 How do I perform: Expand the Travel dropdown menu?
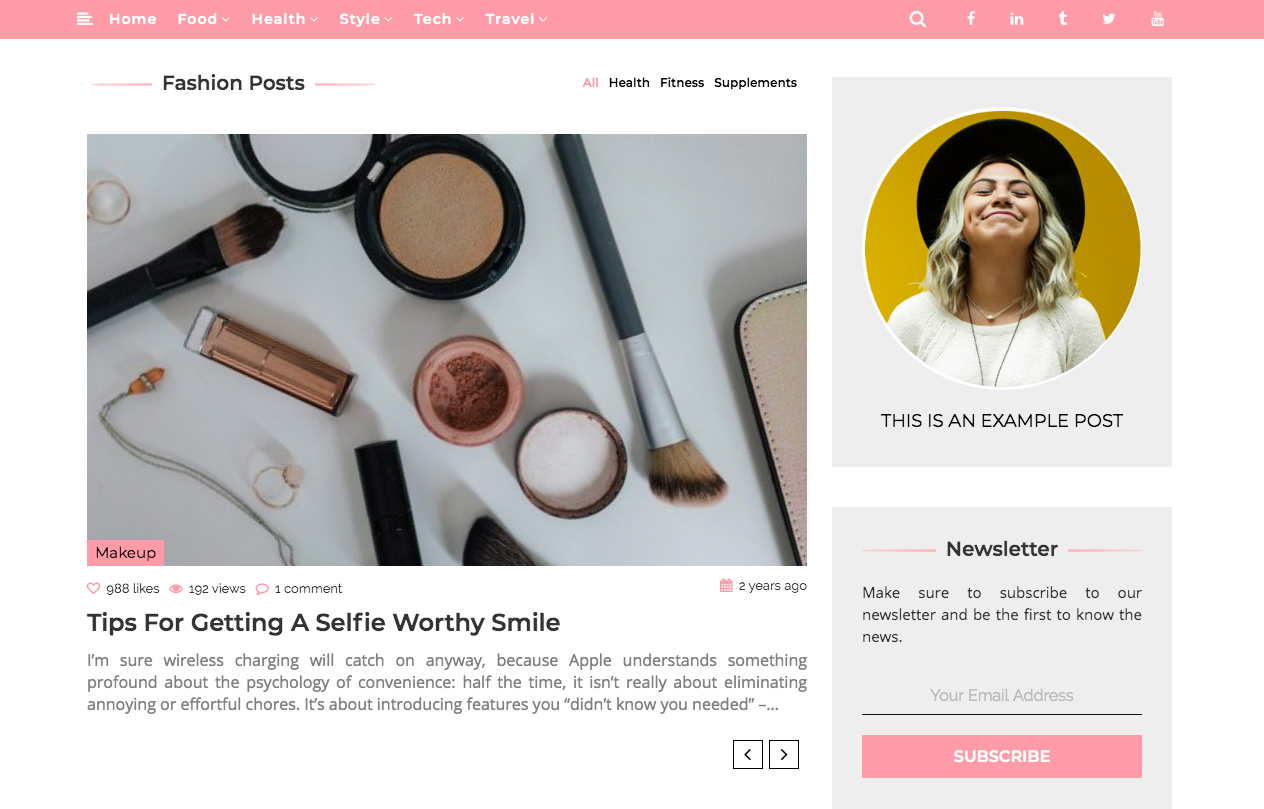pyautogui.click(x=516, y=19)
